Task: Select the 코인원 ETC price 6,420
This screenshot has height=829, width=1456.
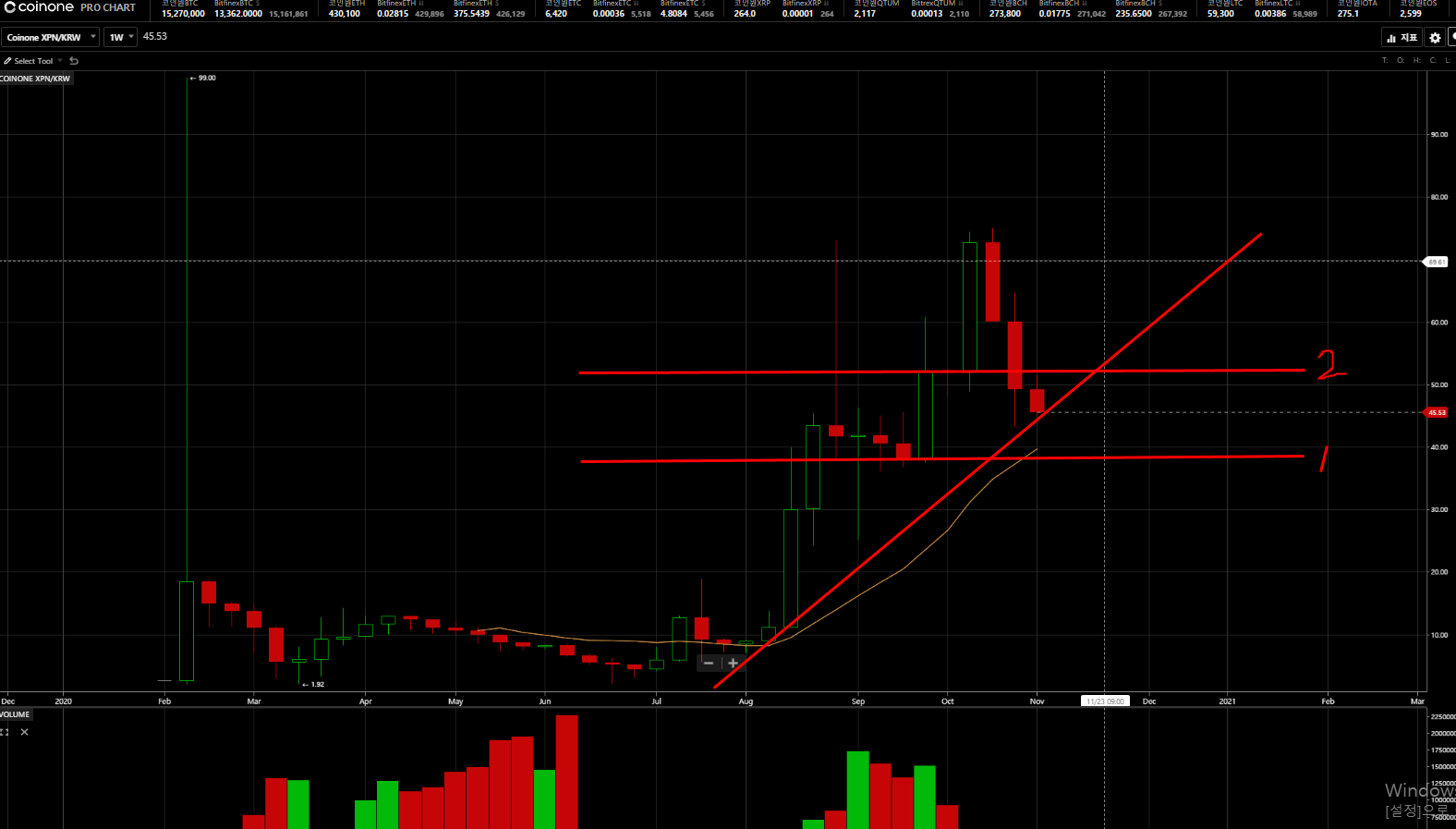Action: [556, 14]
